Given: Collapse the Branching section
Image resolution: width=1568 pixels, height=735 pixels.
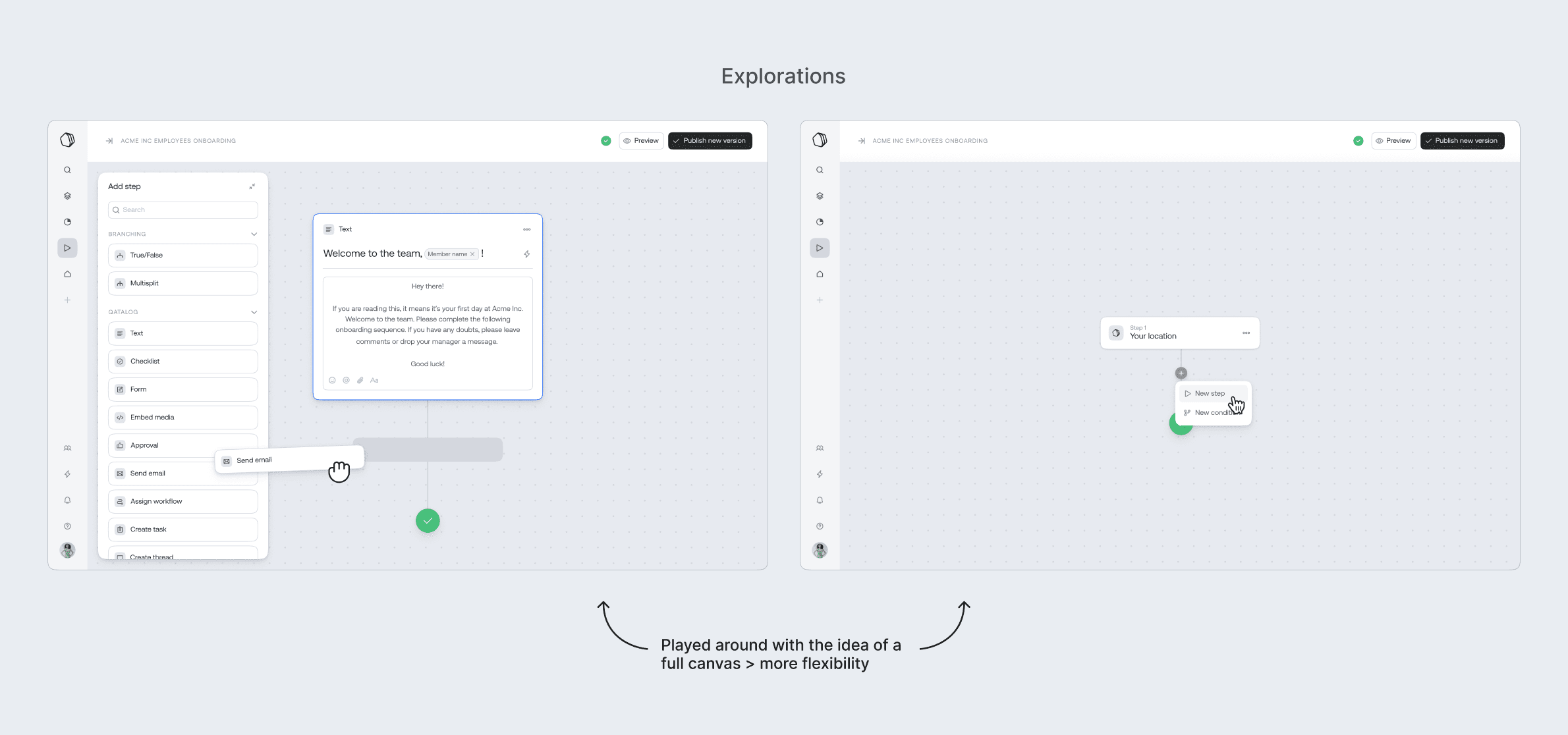Looking at the screenshot, I should coord(254,234).
